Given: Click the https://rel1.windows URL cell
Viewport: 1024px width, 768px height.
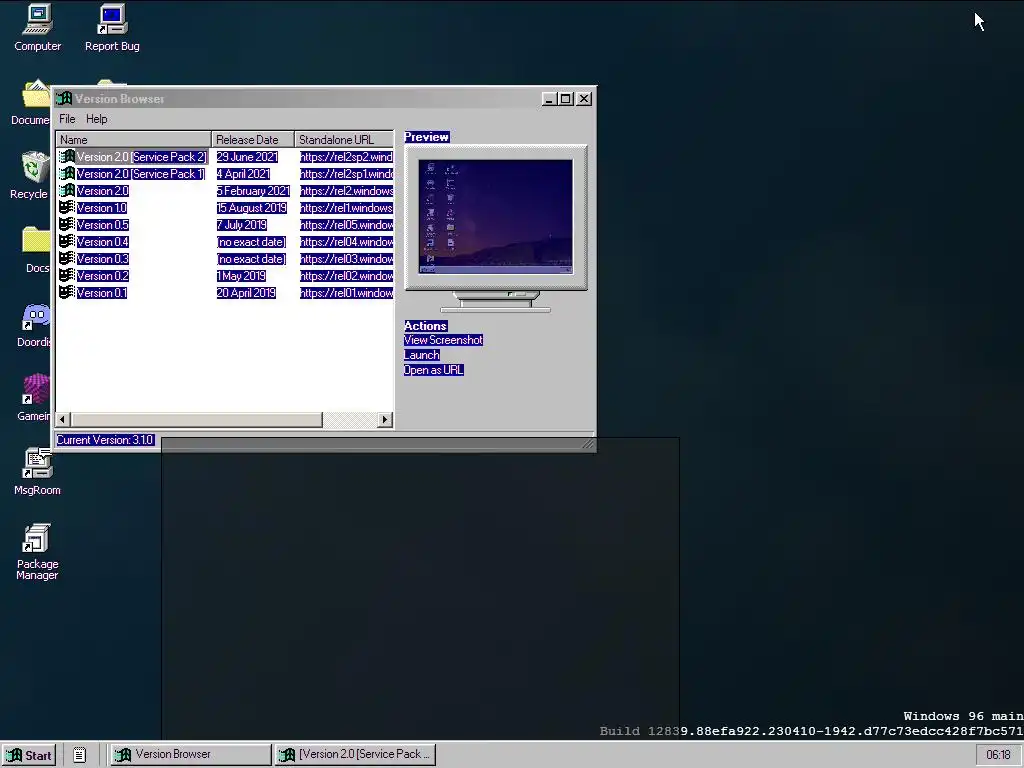Looking at the screenshot, I should 346,208.
